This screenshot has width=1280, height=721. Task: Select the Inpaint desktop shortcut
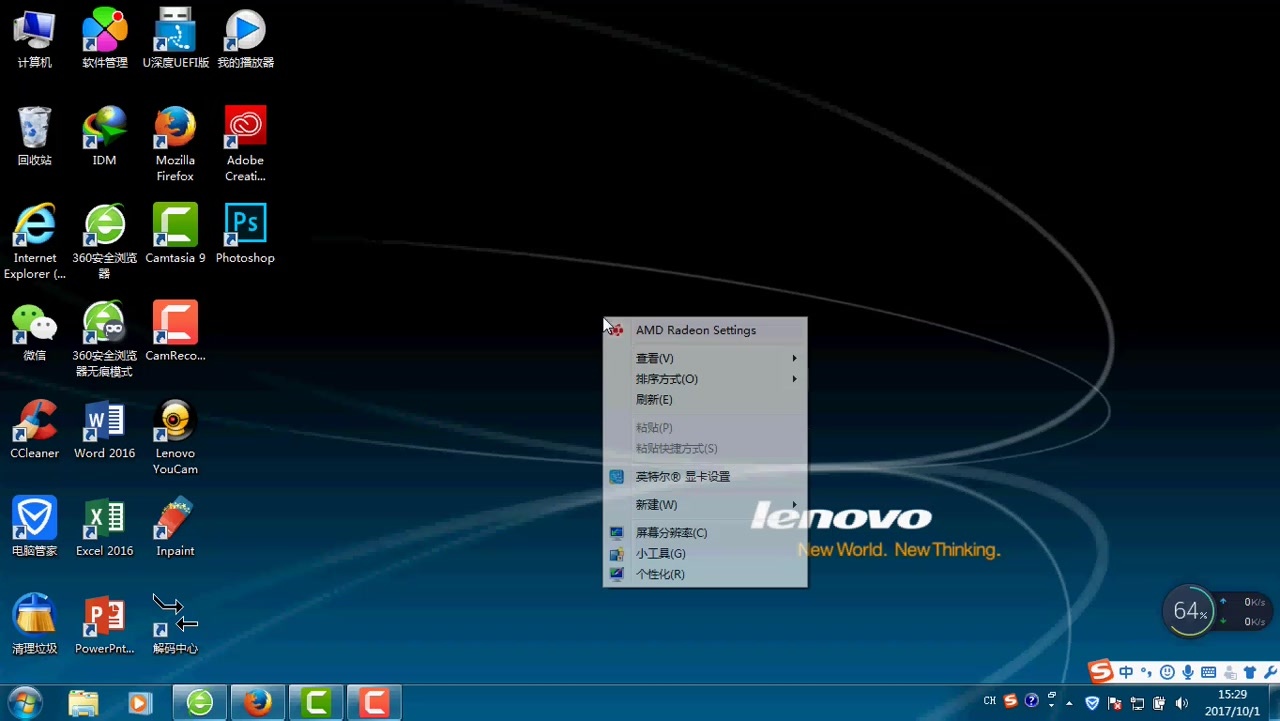pyautogui.click(x=175, y=527)
